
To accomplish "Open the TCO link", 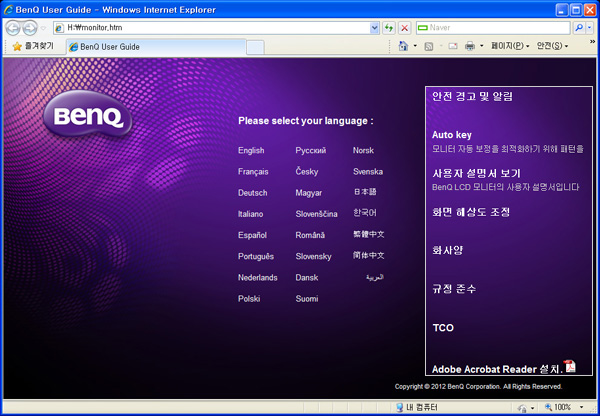I will 443,328.
